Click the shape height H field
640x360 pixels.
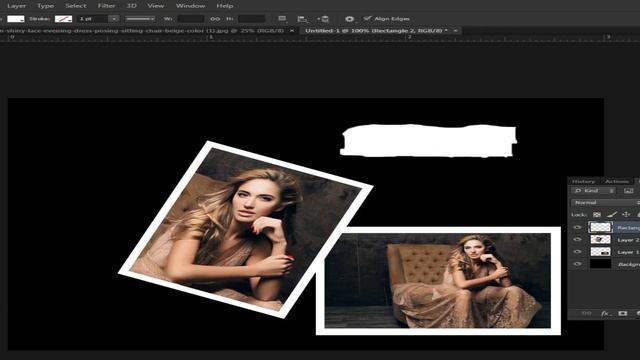(x=251, y=19)
